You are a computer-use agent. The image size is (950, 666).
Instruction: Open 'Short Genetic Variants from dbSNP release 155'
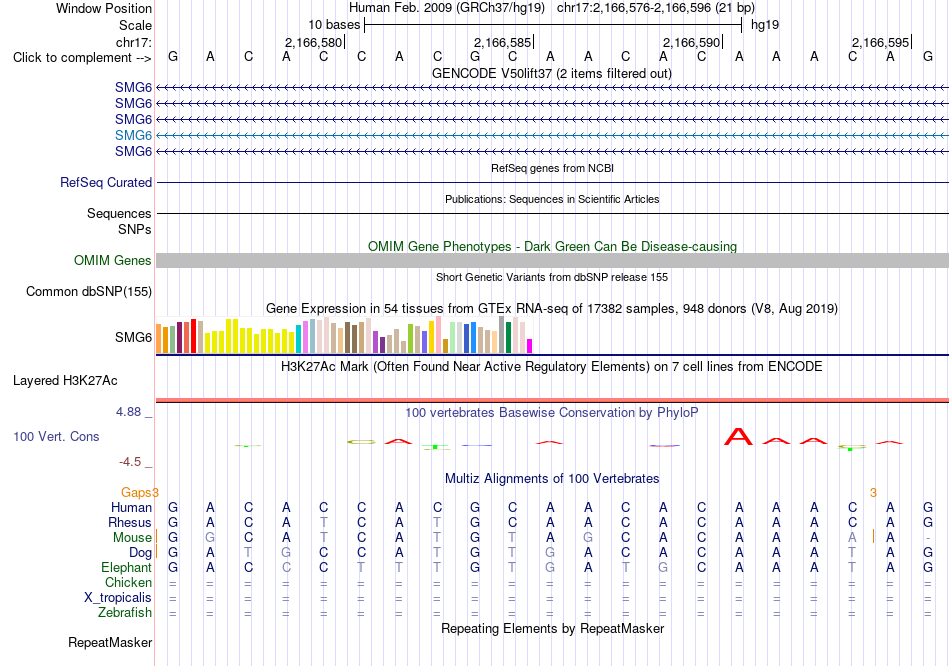pyautogui.click(x=552, y=278)
